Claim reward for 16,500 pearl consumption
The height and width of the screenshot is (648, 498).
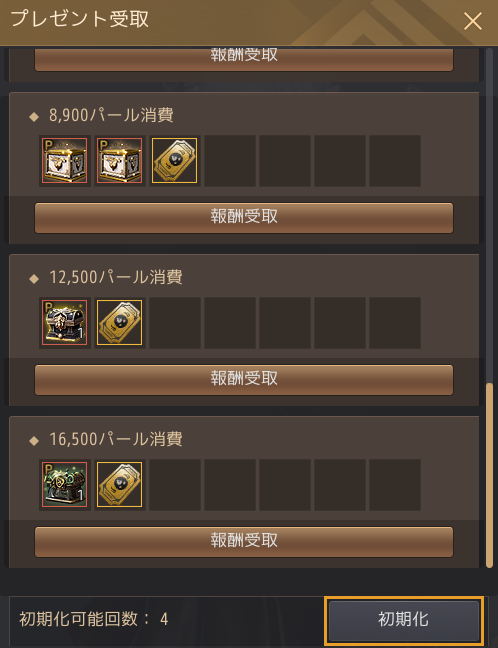coord(244,541)
